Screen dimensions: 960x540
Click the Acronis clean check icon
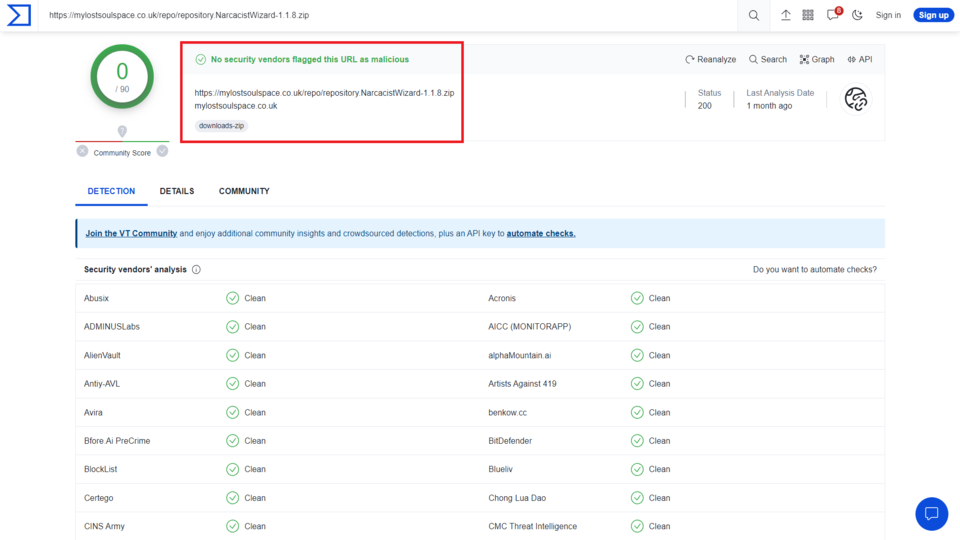tap(637, 298)
